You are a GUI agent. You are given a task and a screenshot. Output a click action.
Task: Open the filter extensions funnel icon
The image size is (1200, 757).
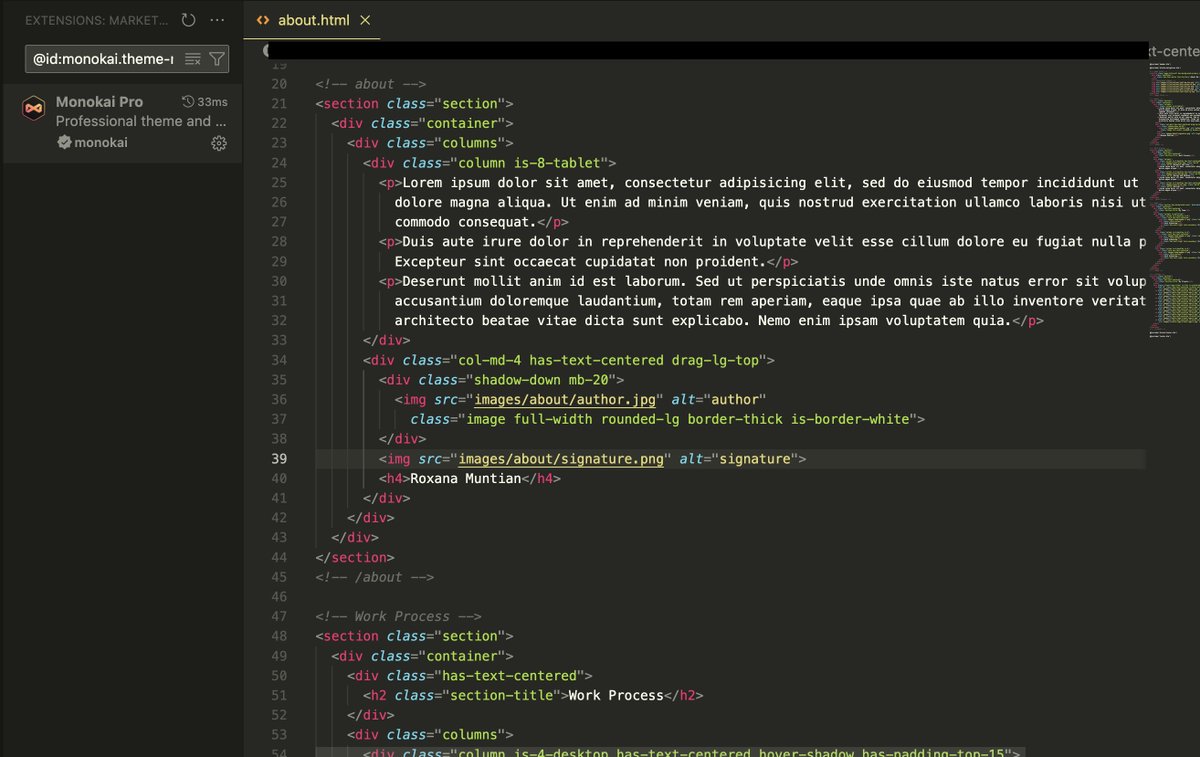click(216, 59)
